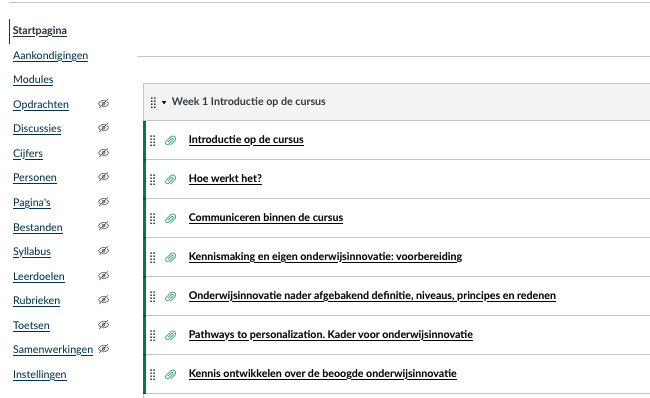Image resolution: width=650 pixels, height=398 pixels.
Task: Click hidden-eye icon next to Samenwerkingen
Action: pyautogui.click(x=103, y=349)
